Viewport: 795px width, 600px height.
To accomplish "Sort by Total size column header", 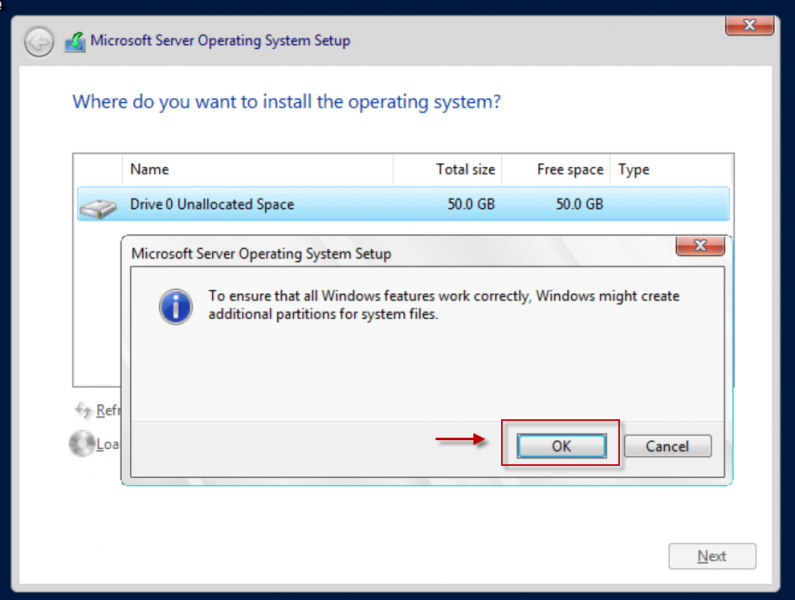I will pyautogui.click(x=448, y=169).
